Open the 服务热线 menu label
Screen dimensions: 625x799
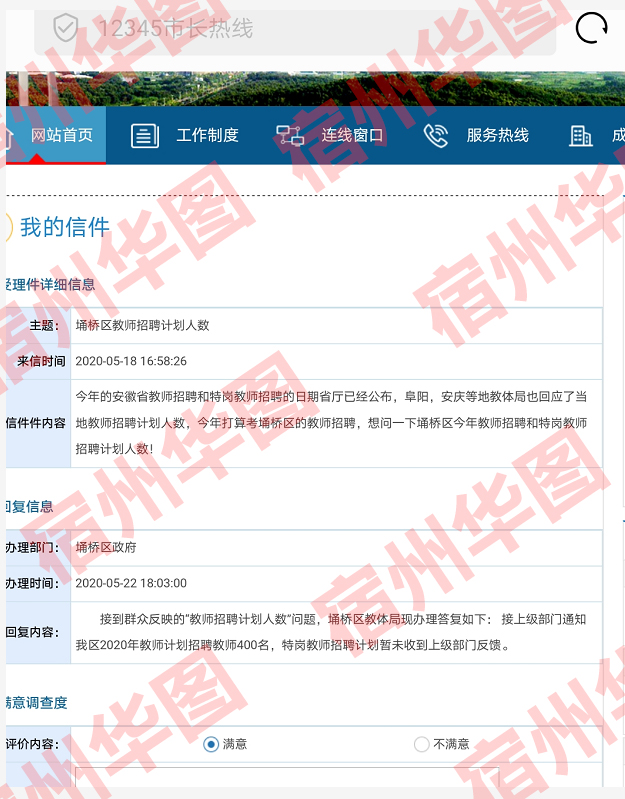(x=497, y=135)
